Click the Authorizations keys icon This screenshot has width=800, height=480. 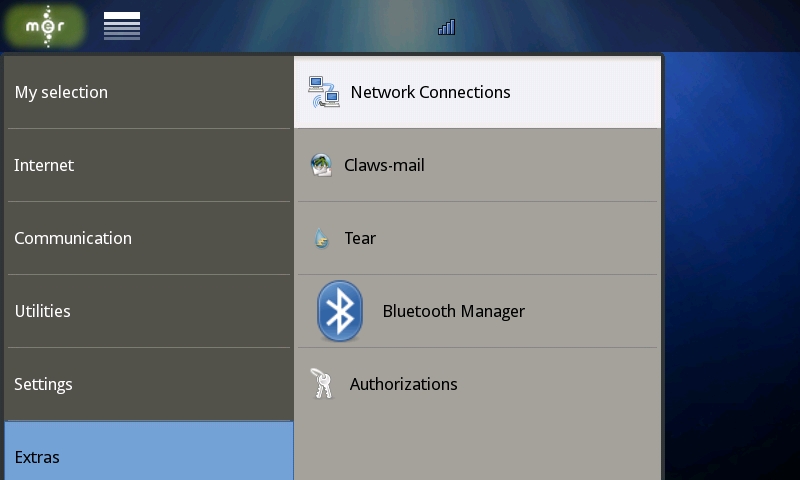(322, 384)
